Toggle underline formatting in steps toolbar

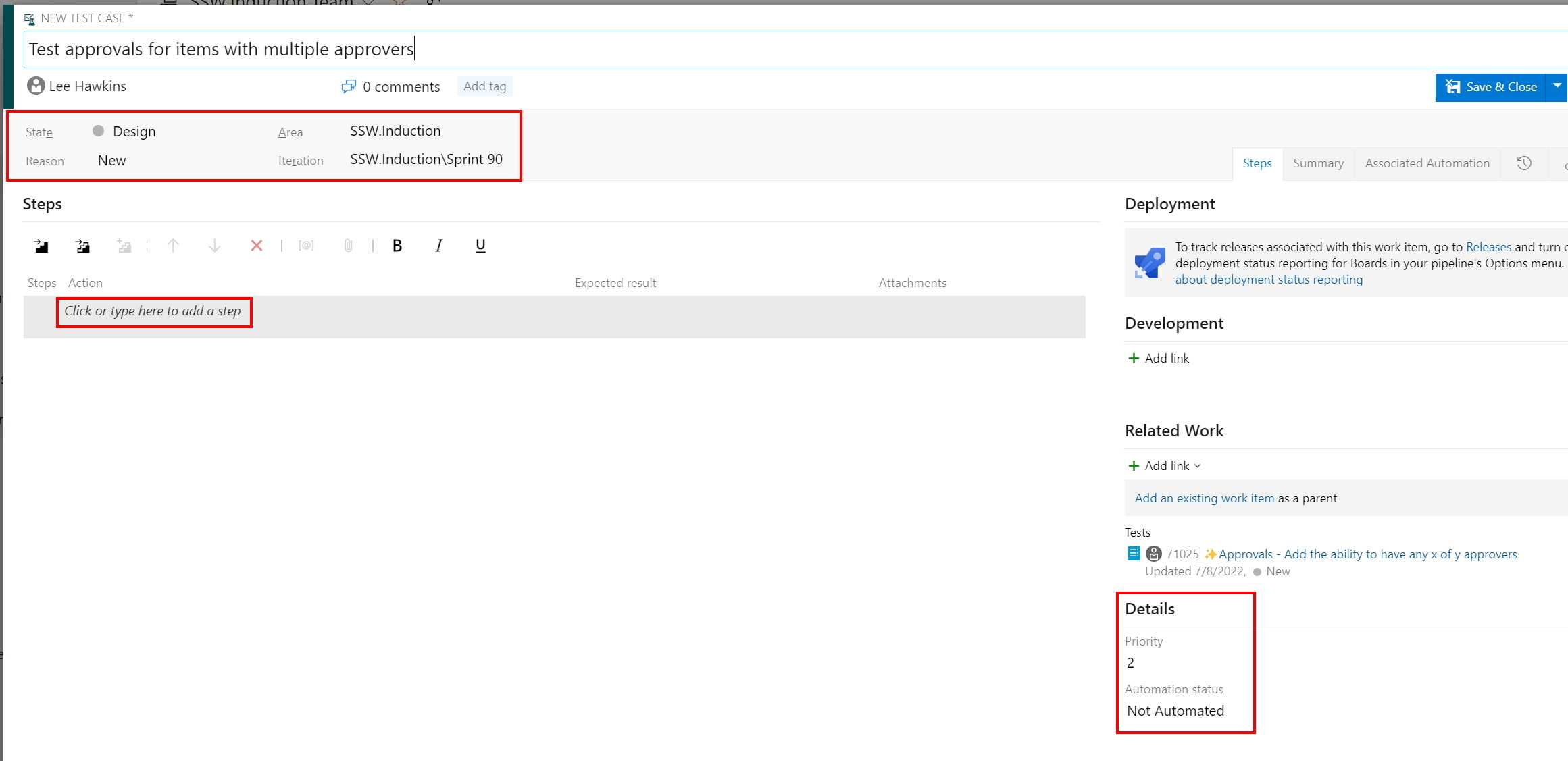click(480, 246)
